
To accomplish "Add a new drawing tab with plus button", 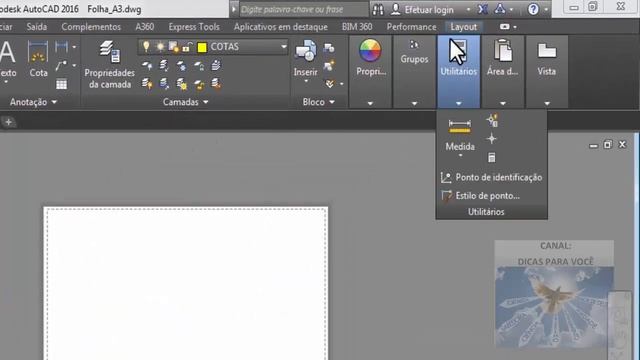I will [8, 122].
